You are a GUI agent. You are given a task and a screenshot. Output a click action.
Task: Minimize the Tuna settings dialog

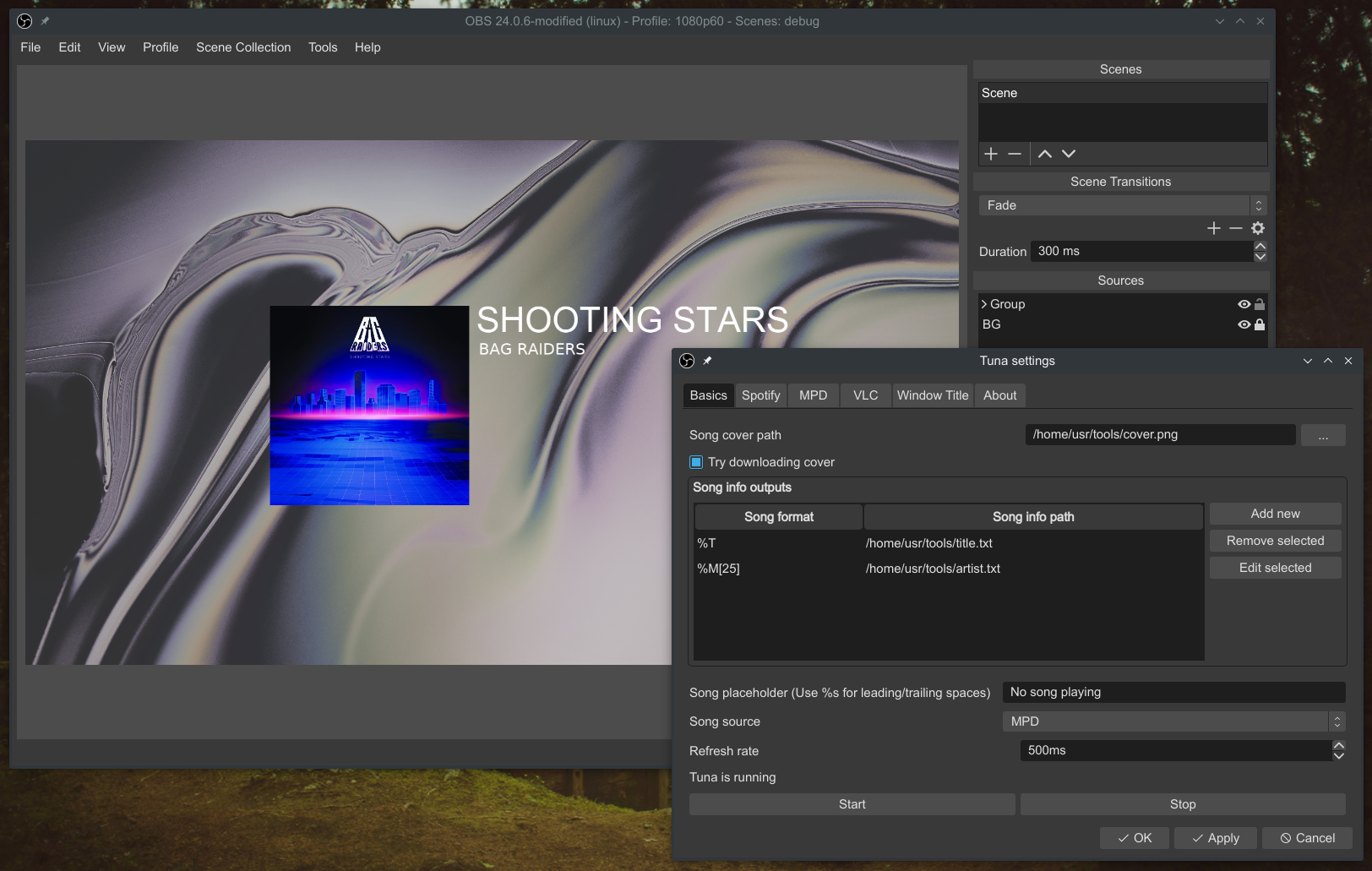1308,361
